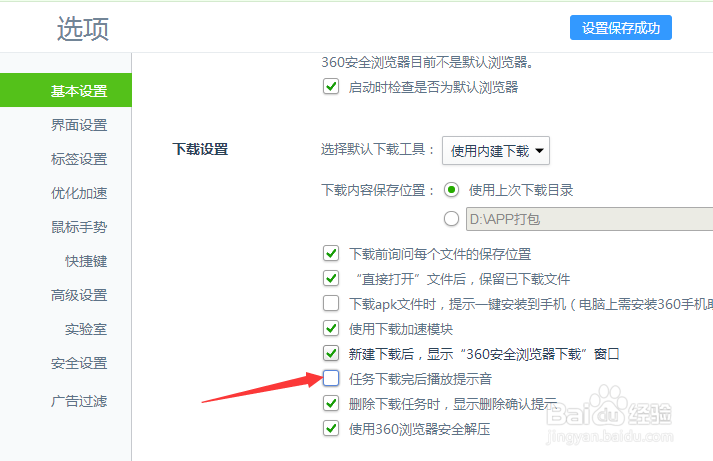Select 快捷键 in the sidebar
The height and width of the screenshot is (461, 713).
[86, 261]
